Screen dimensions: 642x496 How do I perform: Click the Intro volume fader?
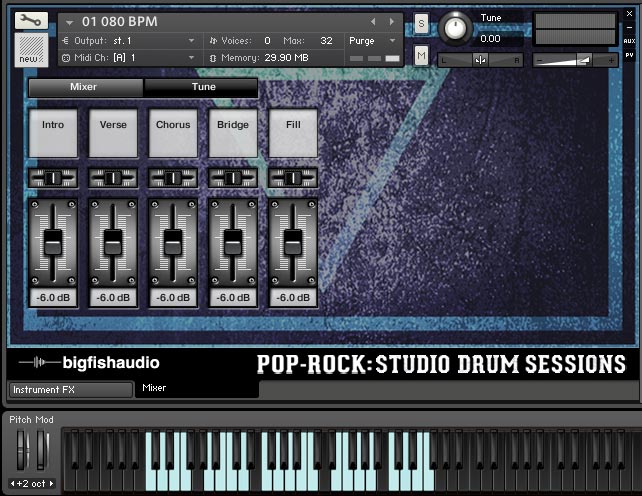[x=53, y=242]
